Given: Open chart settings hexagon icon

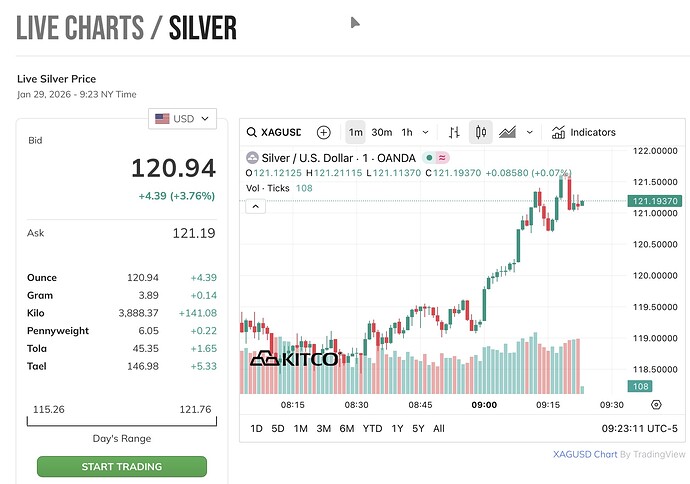Looking at the screenshot, I should 656,405.
